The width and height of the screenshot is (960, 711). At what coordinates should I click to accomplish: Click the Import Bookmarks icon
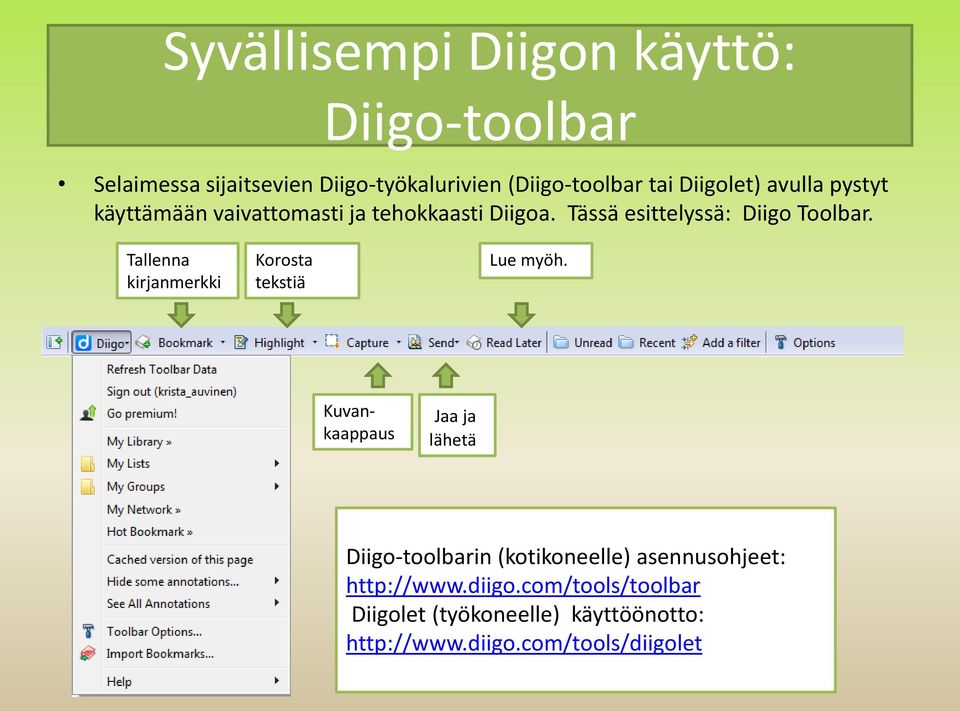click(88, 653)
